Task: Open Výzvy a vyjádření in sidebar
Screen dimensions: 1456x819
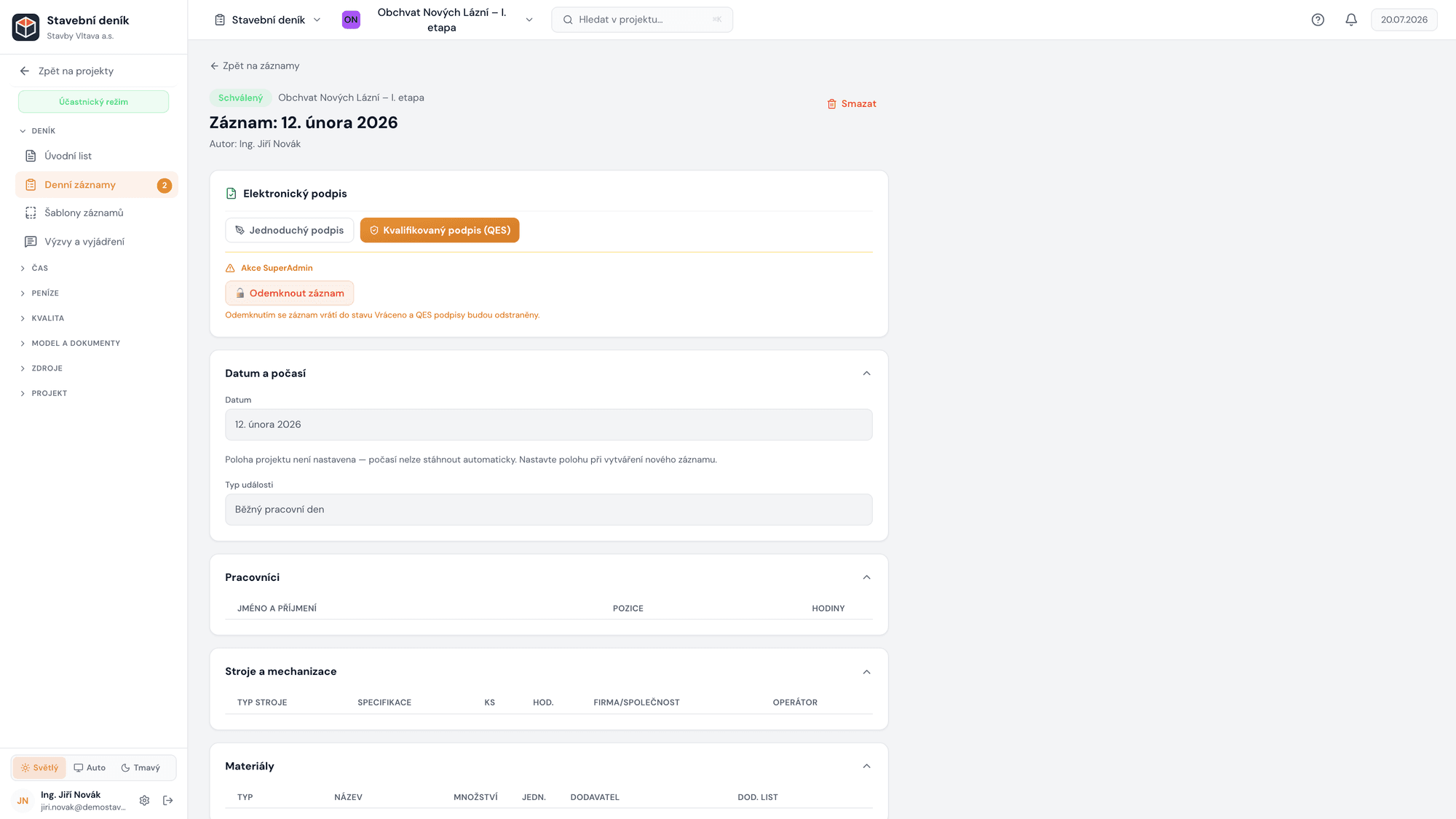Action: [96, 242]
